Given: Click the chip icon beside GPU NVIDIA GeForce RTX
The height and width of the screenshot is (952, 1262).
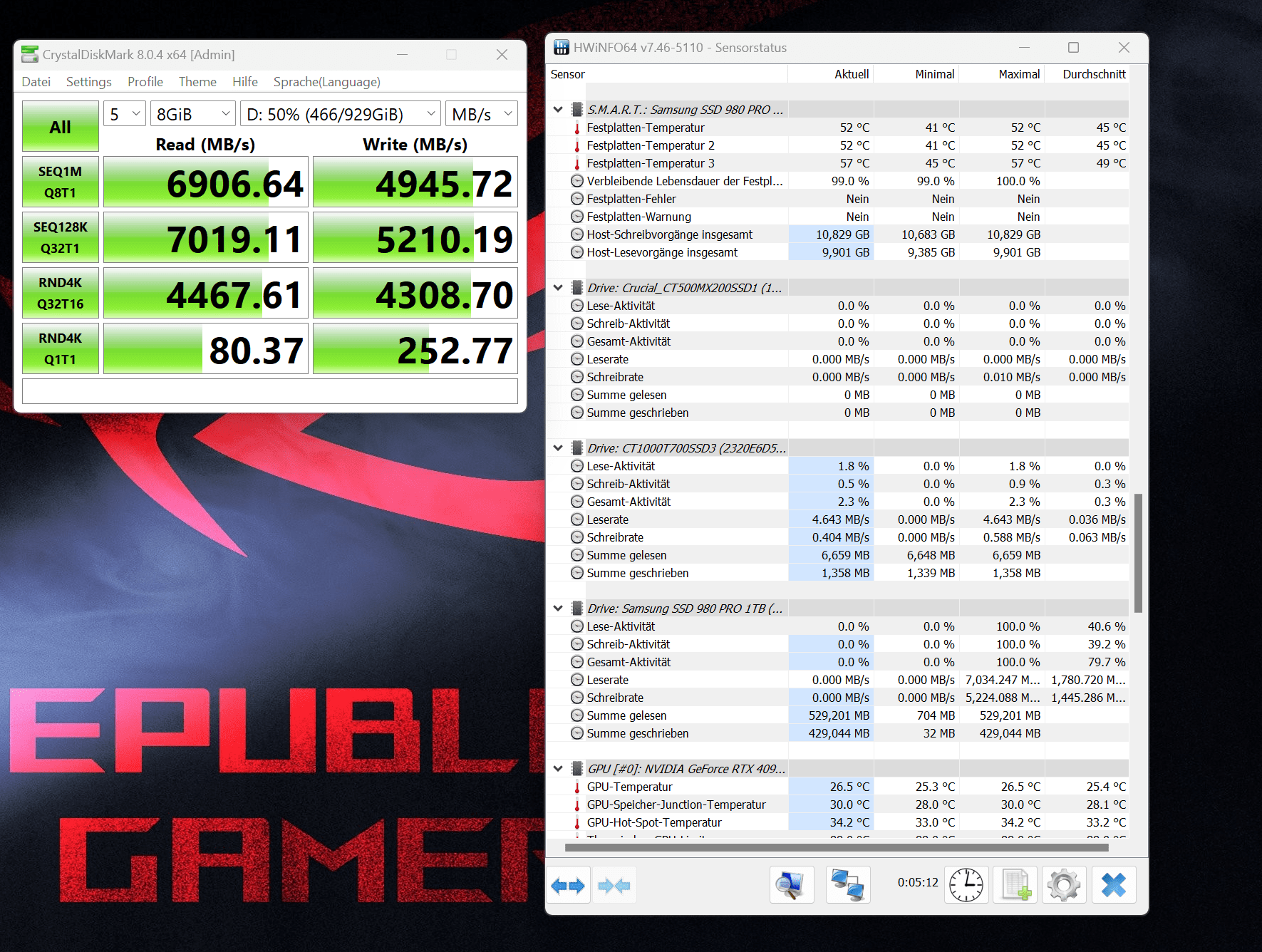Looking at the screenshot, I should (577, 769).
